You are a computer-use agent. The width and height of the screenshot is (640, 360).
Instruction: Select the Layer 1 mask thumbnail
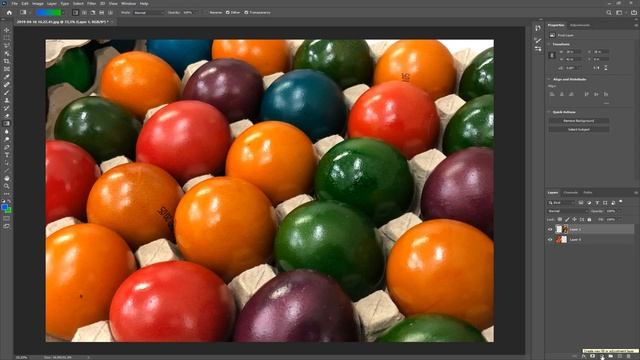(565, 229)
